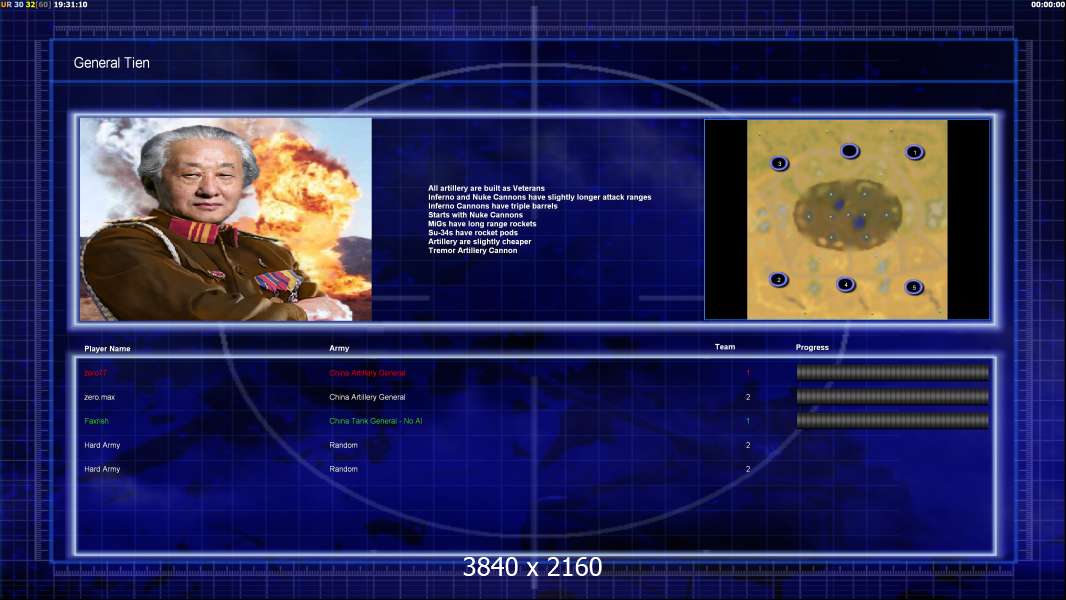Click "Inferno Cannons have triple barrels" line
Image resolution: width=1066 pixels, height=600 pixels.
tap(493, 206)
